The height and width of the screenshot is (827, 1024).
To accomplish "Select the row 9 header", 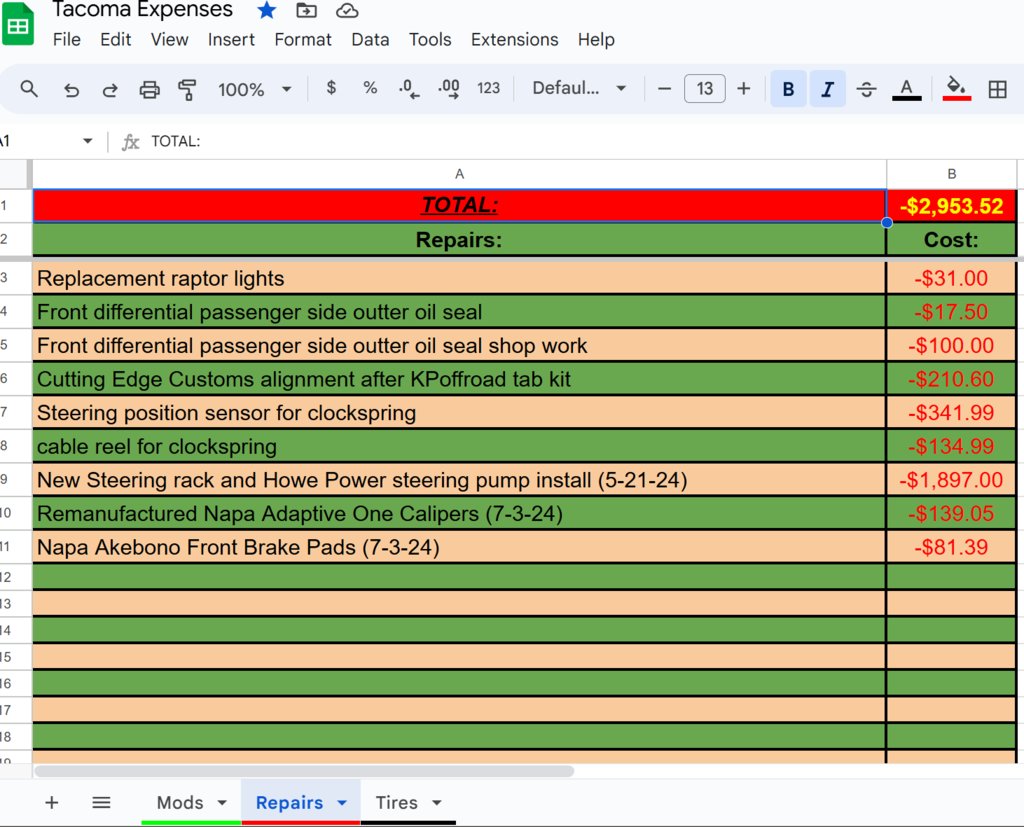I will pos(14,479).
